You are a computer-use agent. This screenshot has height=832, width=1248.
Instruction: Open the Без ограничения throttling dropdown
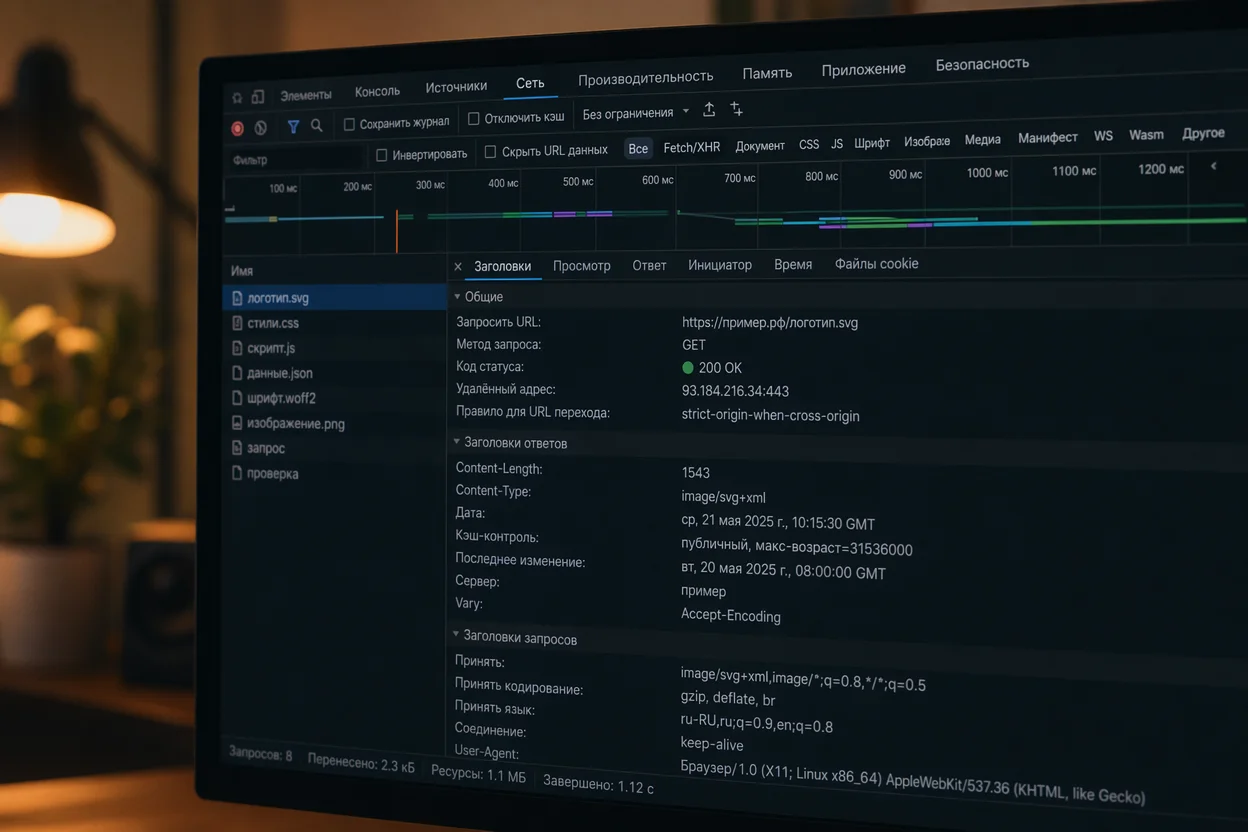pyautogui.click(x=636, y=113)
